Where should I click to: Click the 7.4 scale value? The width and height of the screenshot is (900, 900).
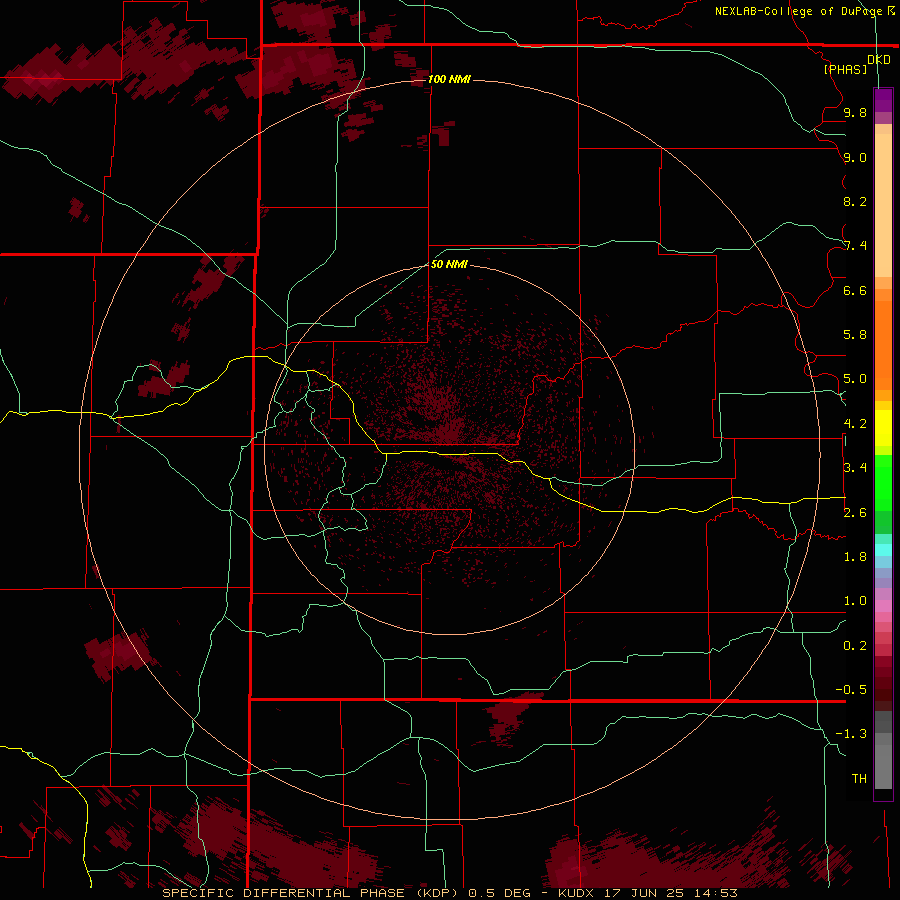tap(855, 246)
